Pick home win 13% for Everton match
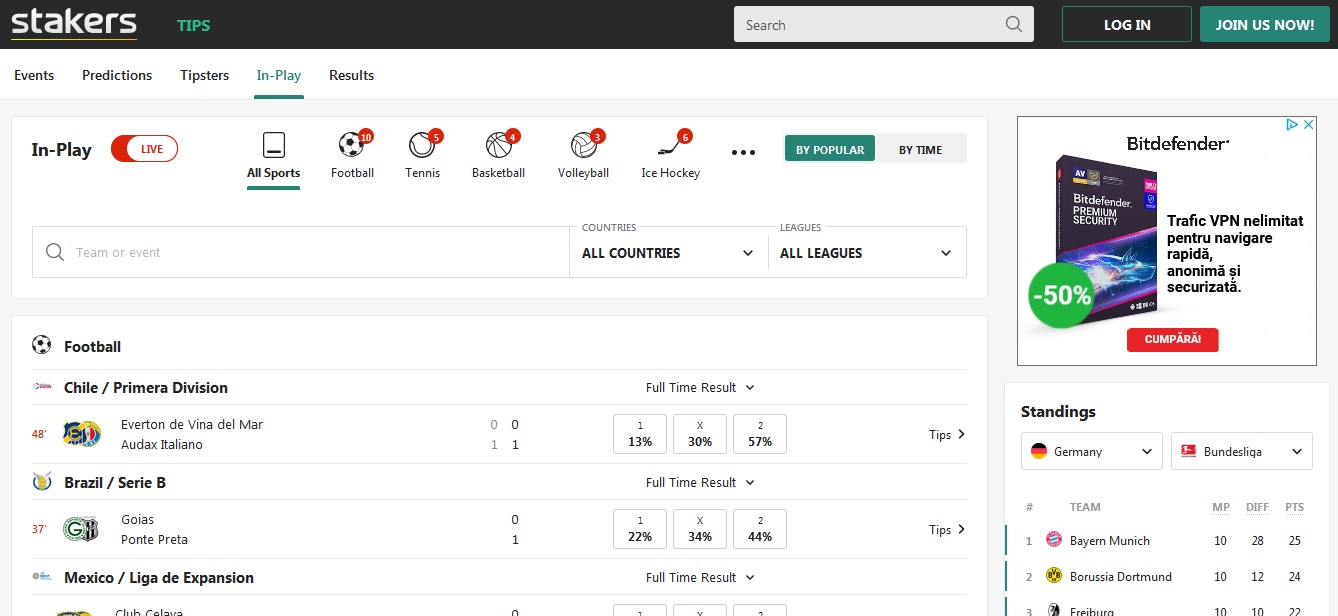Image resolution: width=1338 pixels, height=616 pixels. (640, 434)
